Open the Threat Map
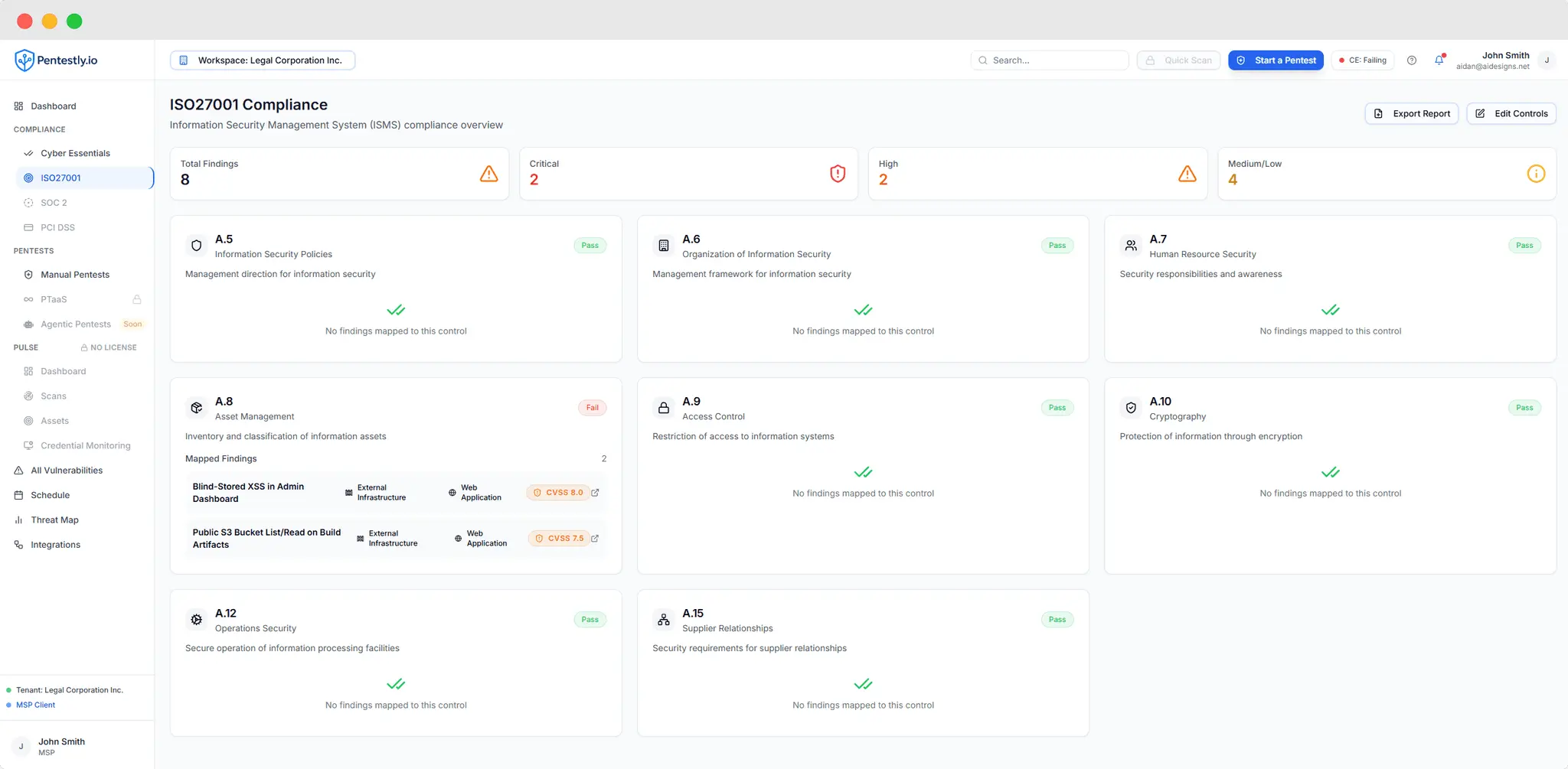Viewport: 1568px width, 769px height. point(54,520)
